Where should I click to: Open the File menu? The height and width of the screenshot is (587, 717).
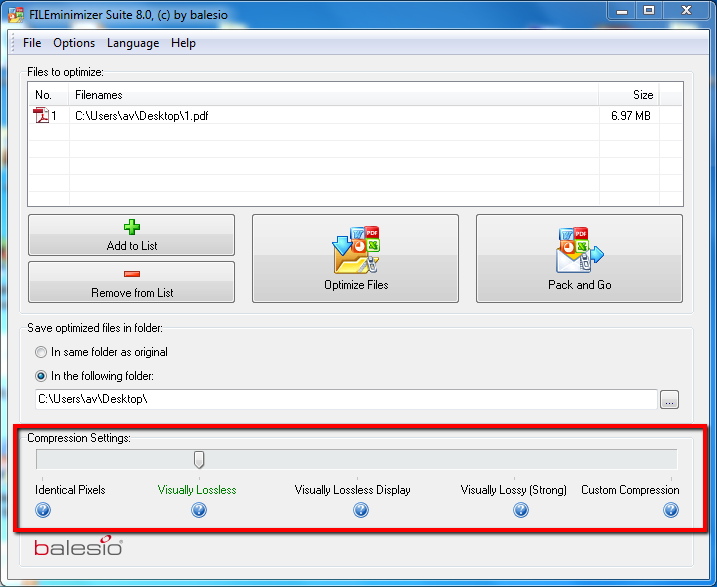pos(32,43)
